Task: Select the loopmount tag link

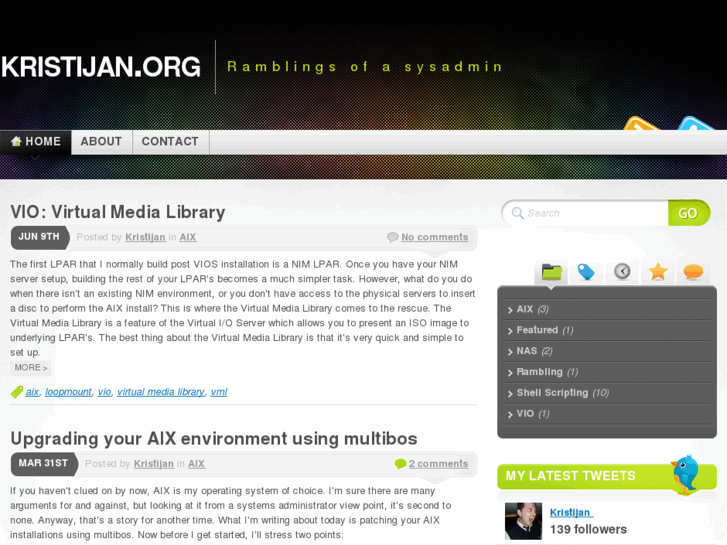Action: point(68,392)
